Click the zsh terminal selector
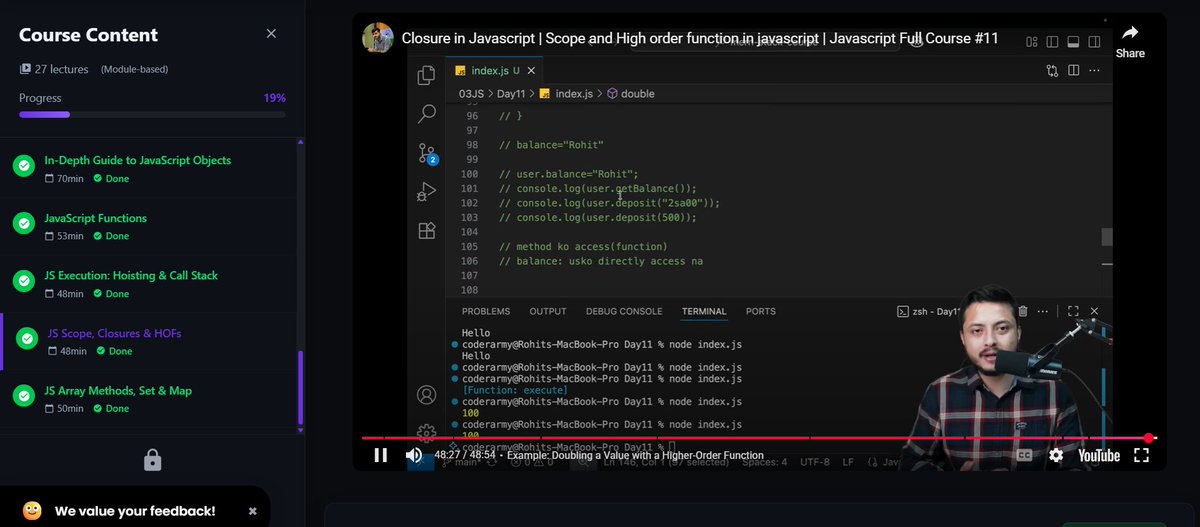This screenshot has width=1200, height=527. pos(929,312)
